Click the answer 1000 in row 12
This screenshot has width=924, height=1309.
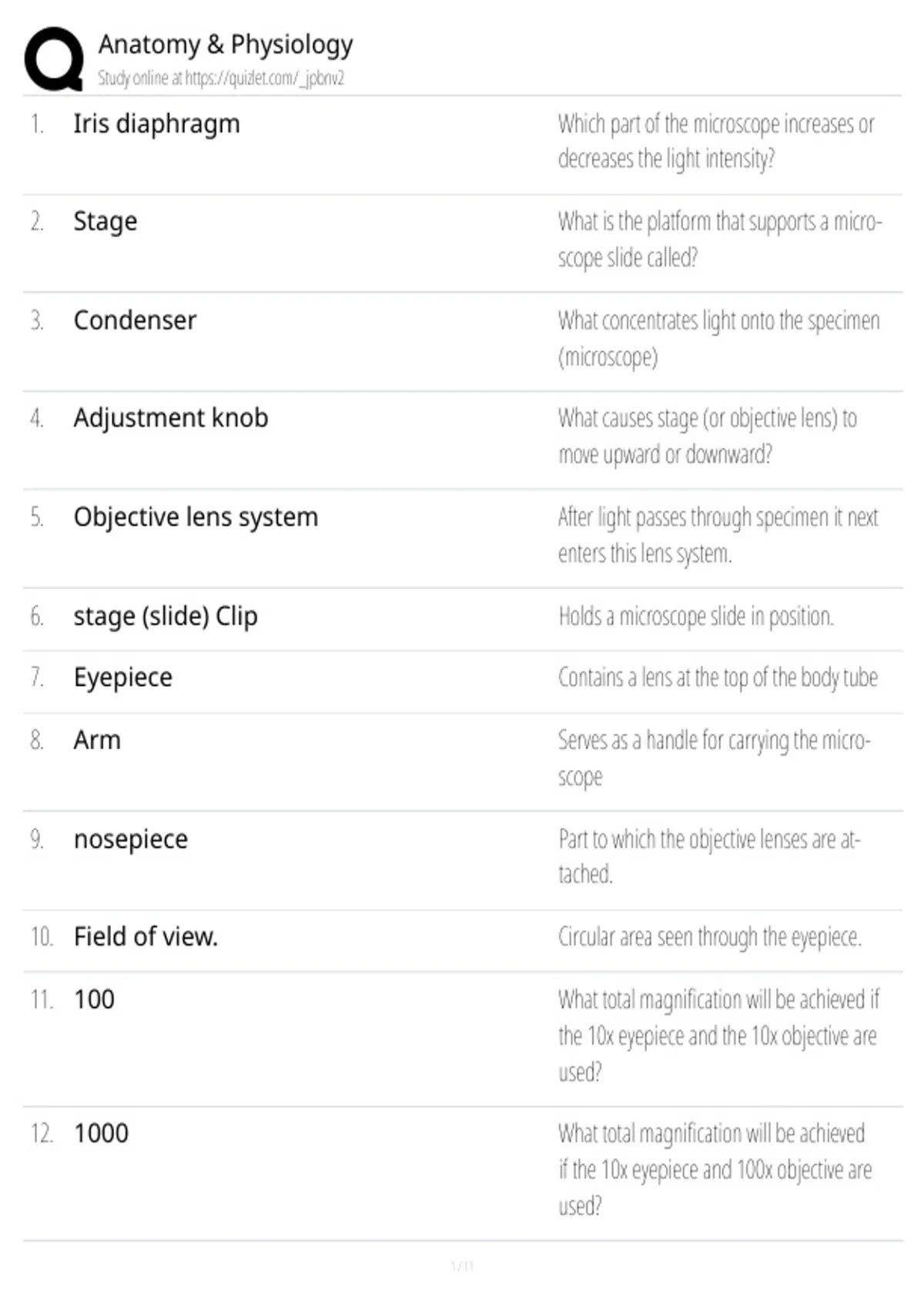[101, 1133]
